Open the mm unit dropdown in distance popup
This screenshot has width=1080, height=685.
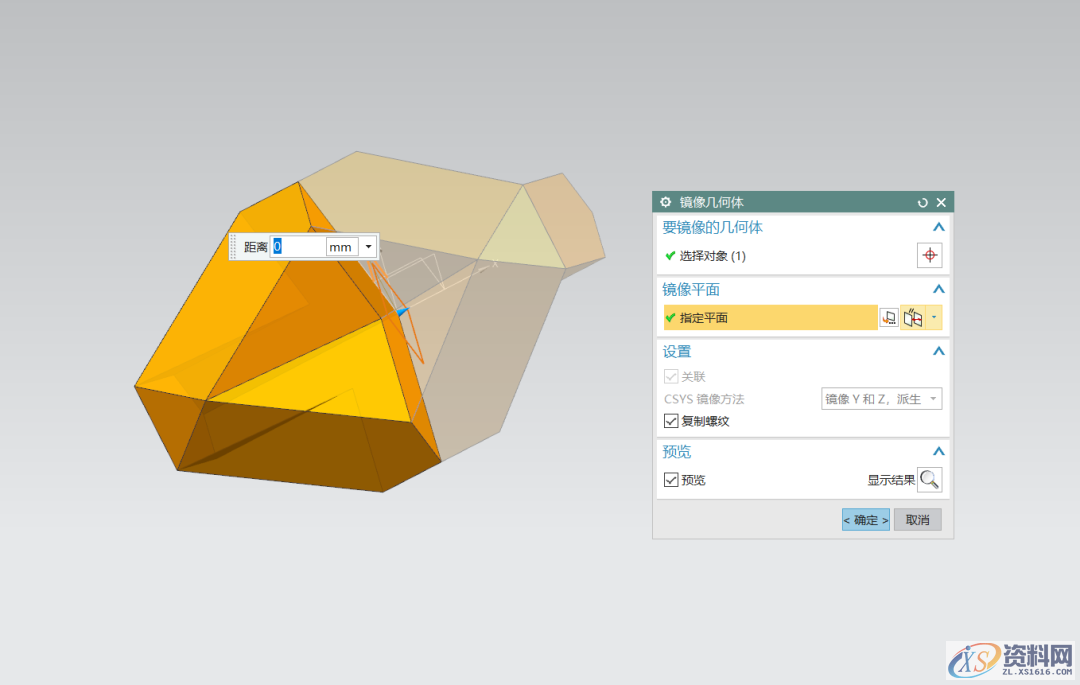click(x=368, y=246)
